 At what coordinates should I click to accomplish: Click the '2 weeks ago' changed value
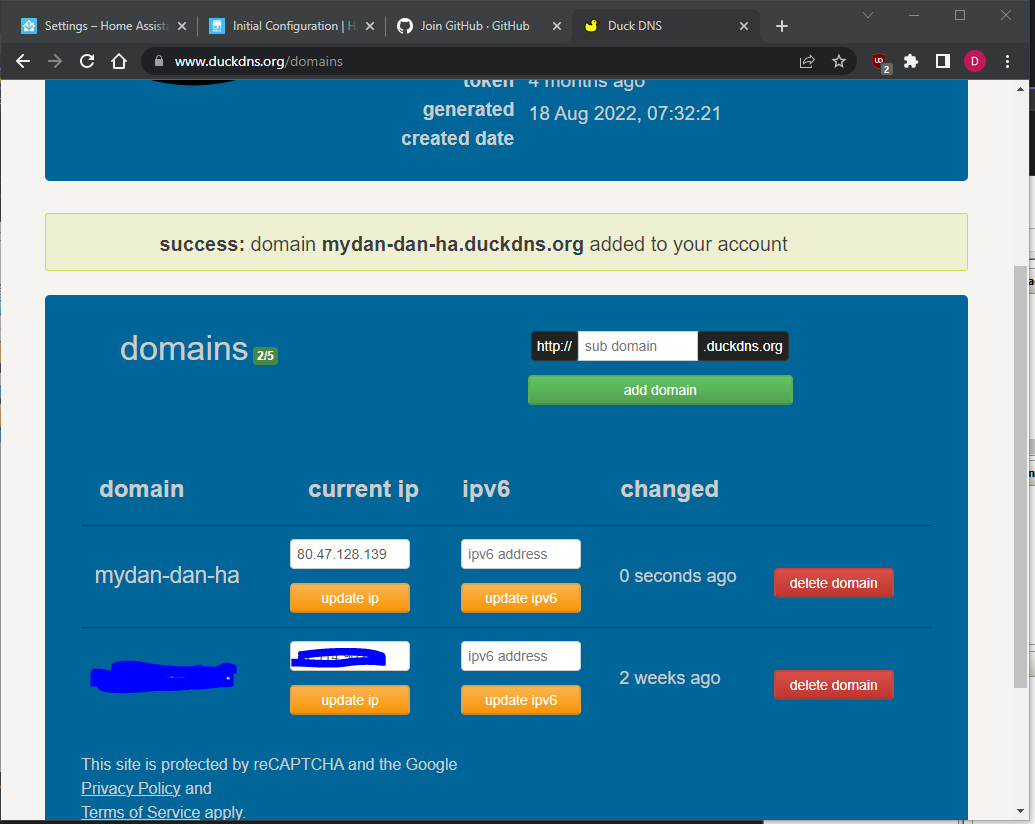point(670,678)
